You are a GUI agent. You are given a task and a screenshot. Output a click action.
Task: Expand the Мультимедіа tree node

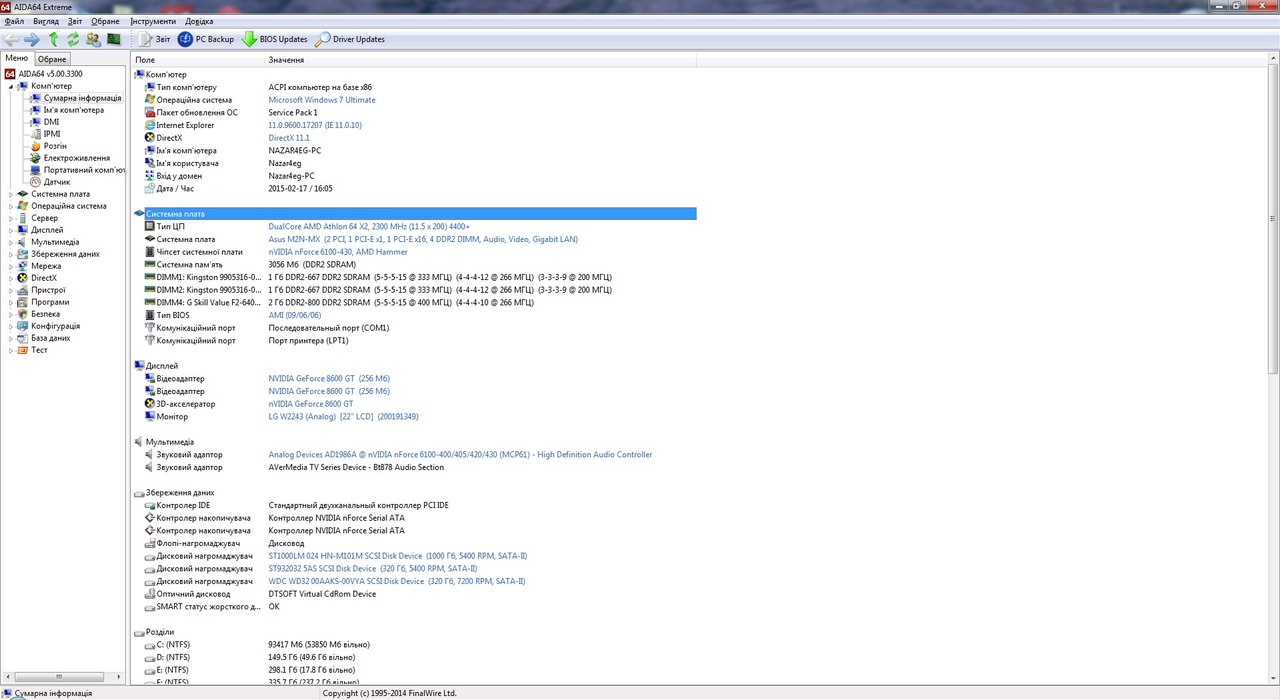(x=11, y=242)
